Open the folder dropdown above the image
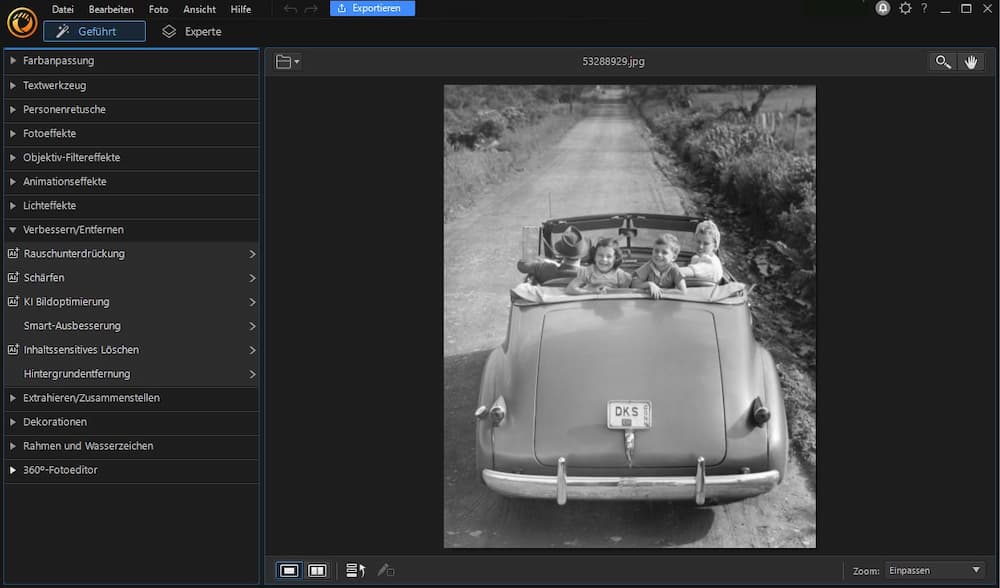This screenshot has width=1000, height=588. (x=287, y=62)
